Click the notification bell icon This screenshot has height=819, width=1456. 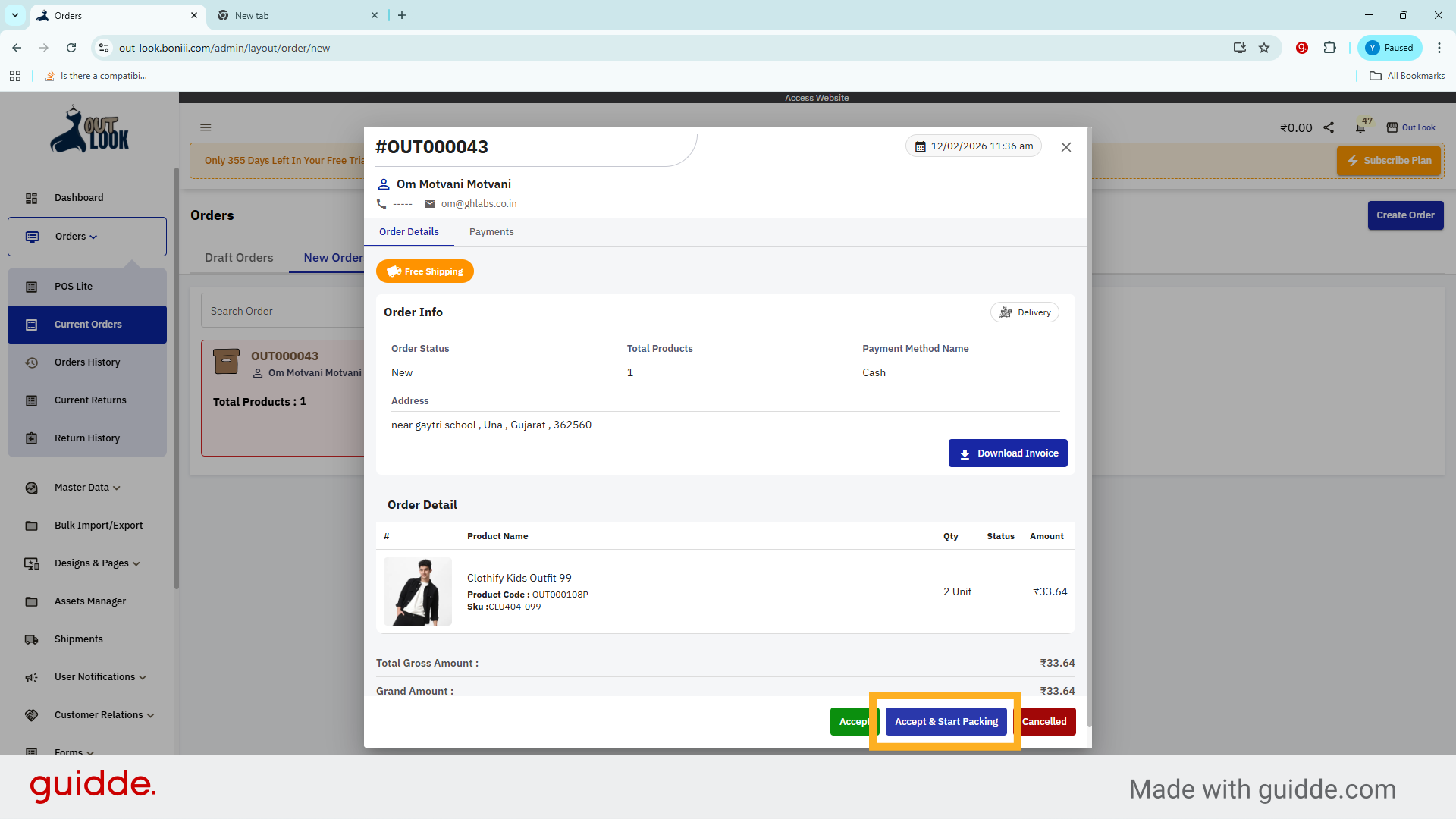tap(1360, 128)
